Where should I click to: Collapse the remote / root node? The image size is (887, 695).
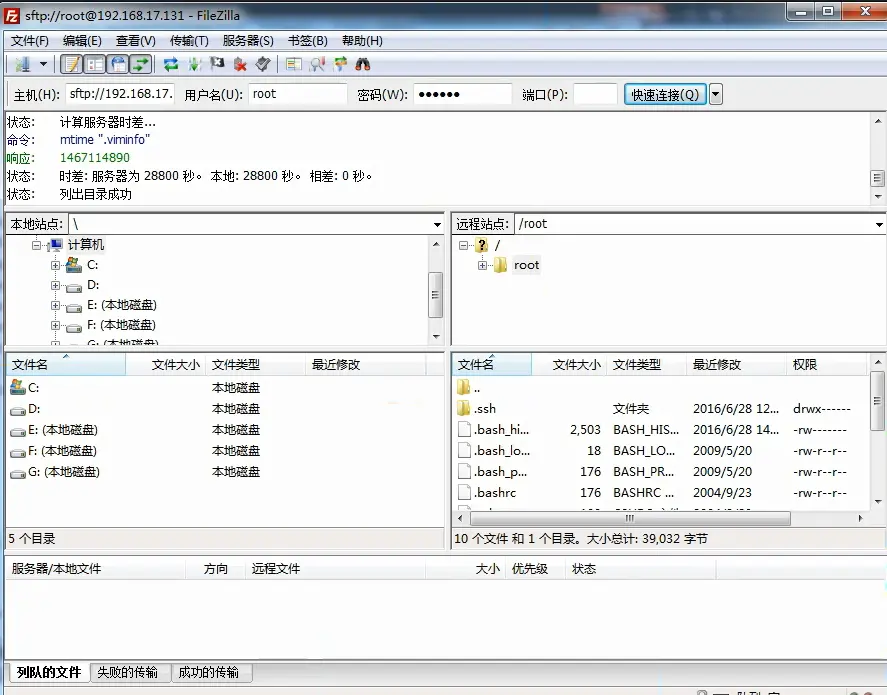point(463,245)
